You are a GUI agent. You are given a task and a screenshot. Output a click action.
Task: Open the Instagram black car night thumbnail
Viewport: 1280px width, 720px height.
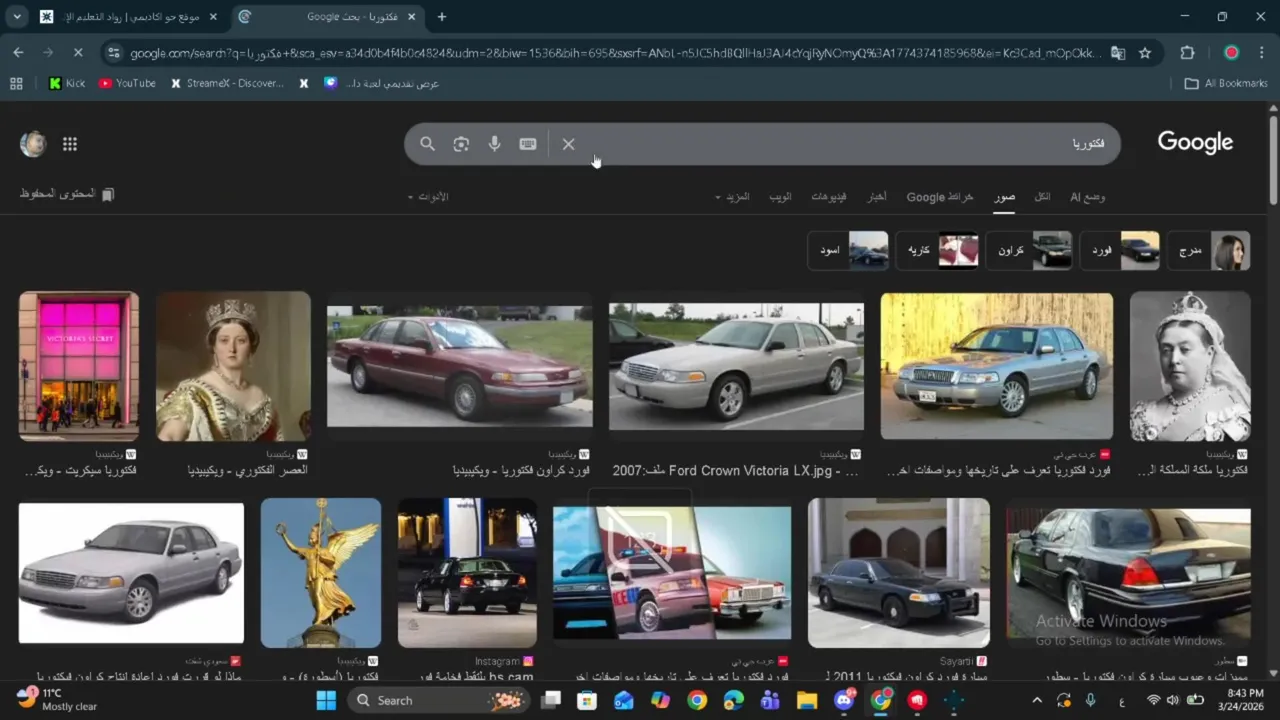[x=467, y=573]
